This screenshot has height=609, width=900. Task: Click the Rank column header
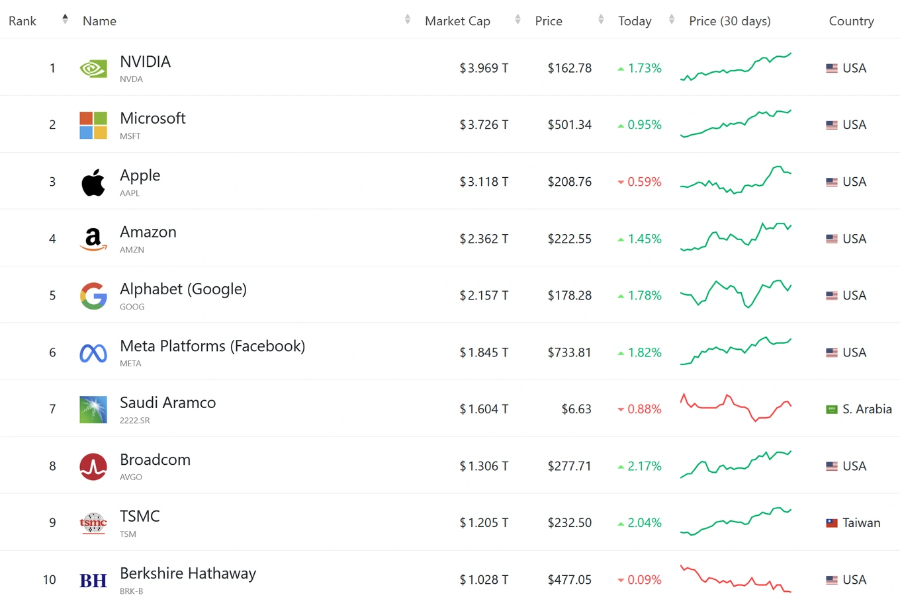pyautogui.click(x=22, y=21)
